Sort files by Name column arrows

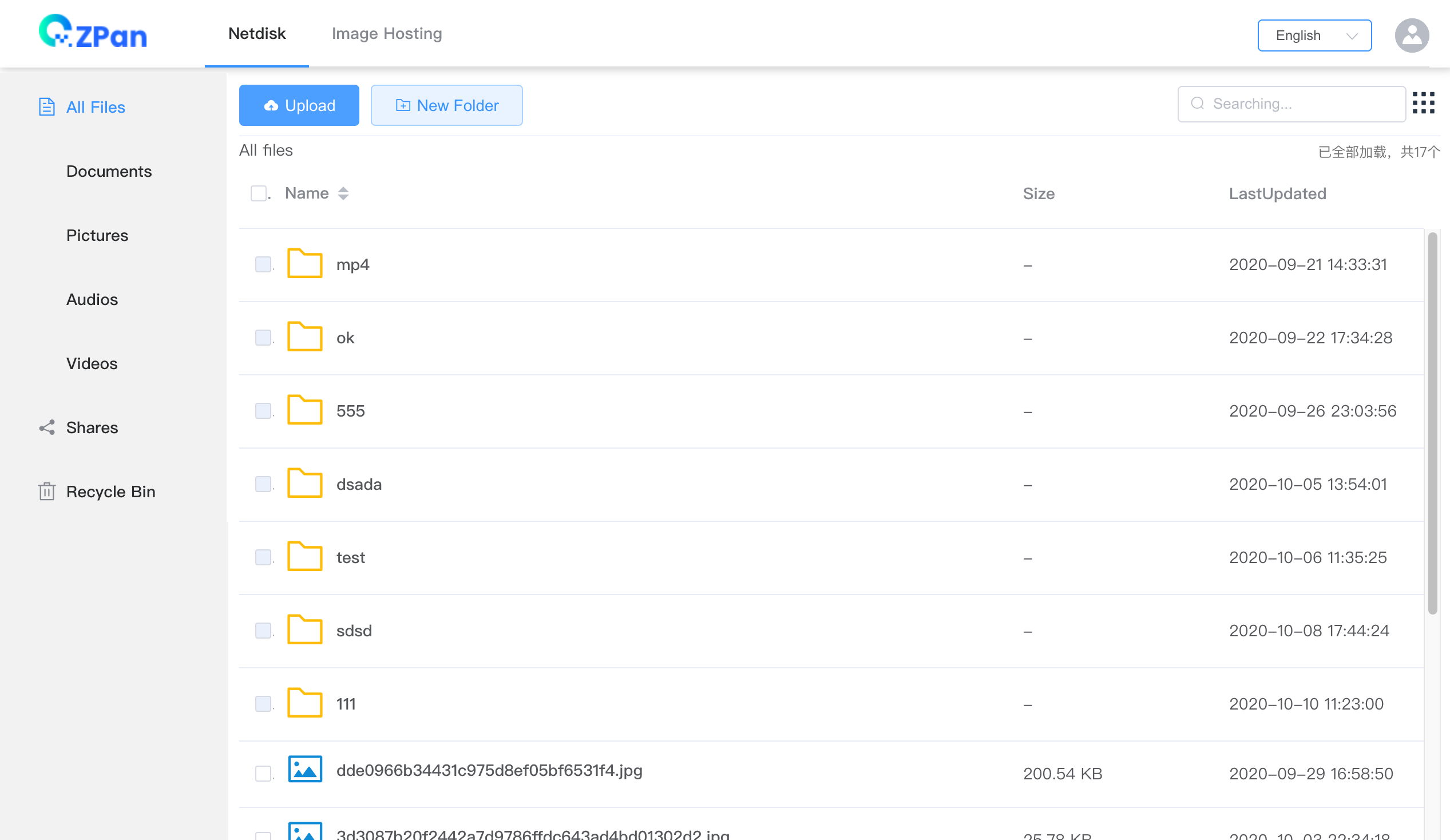(343, 193)
